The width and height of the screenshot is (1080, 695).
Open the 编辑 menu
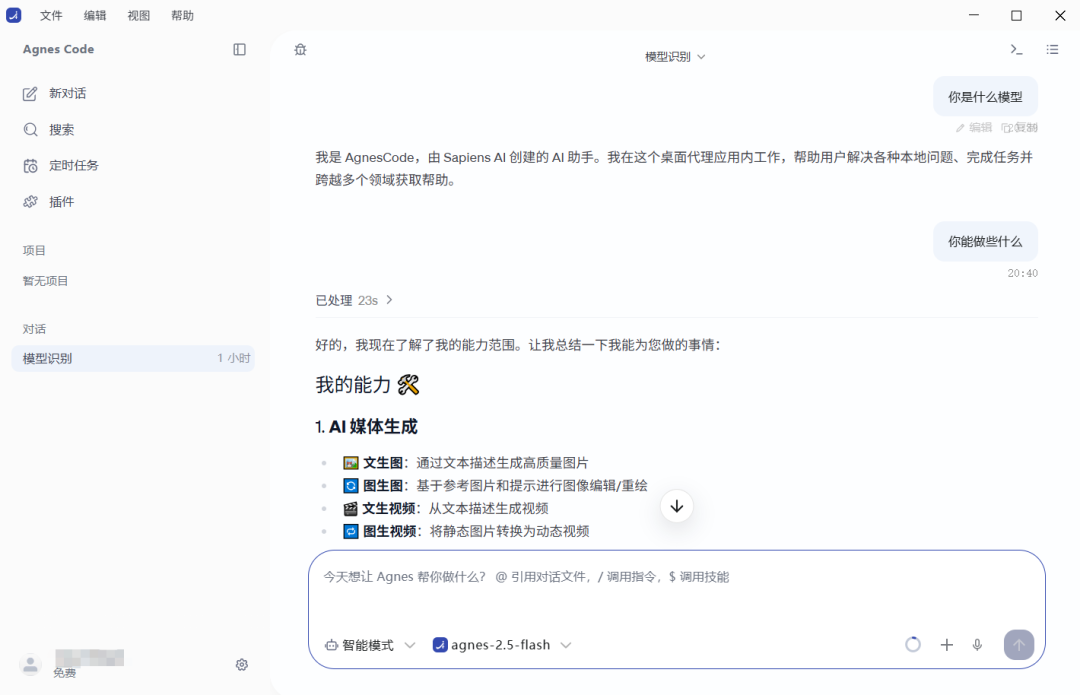(95, 16)
